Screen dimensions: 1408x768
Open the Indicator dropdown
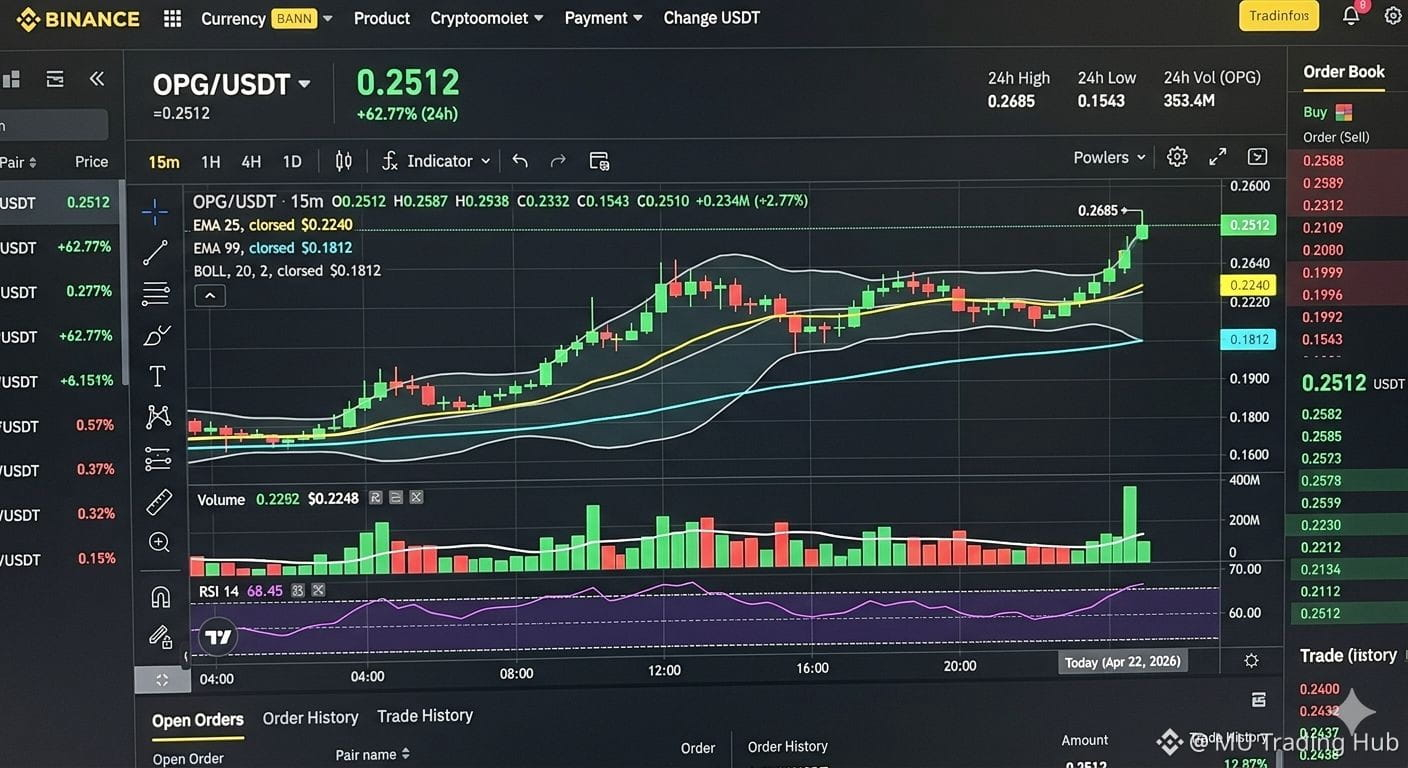(x=436, y=161)
